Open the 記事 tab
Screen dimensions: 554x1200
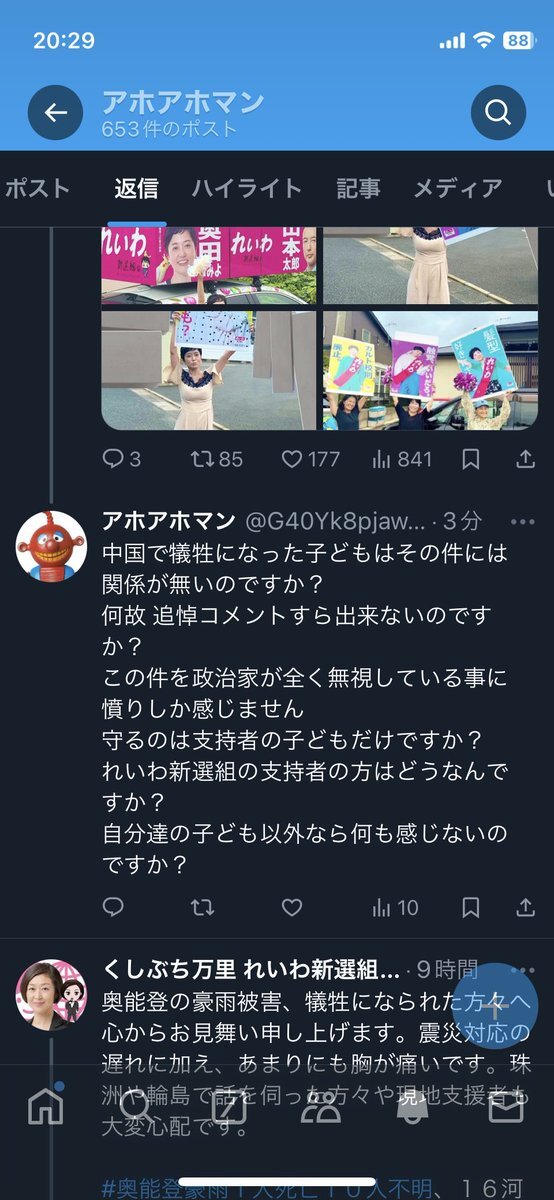[358, 188]
